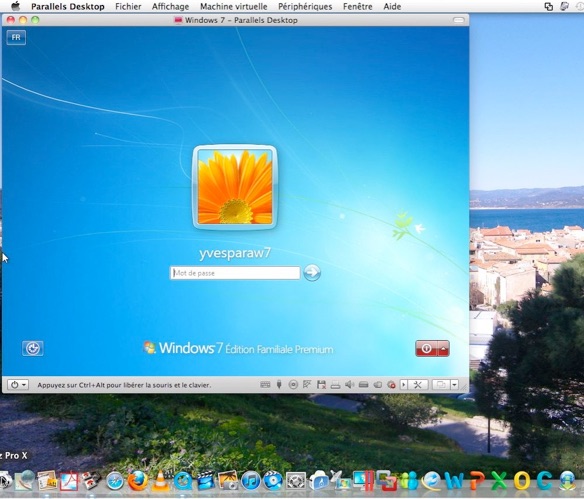The width and height of the screenshot is (584, 499).
Task: Launch iTunes from the Dock
Action: 251,481
